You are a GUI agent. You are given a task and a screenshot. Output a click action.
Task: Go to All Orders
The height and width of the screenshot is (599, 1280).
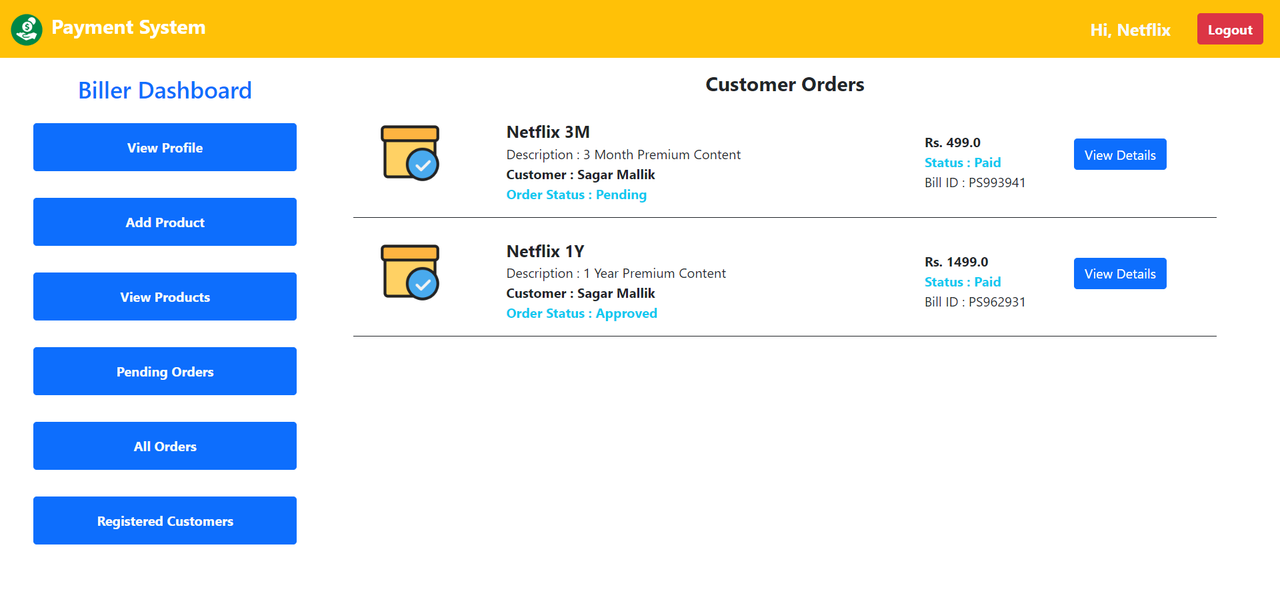[165, 446]
